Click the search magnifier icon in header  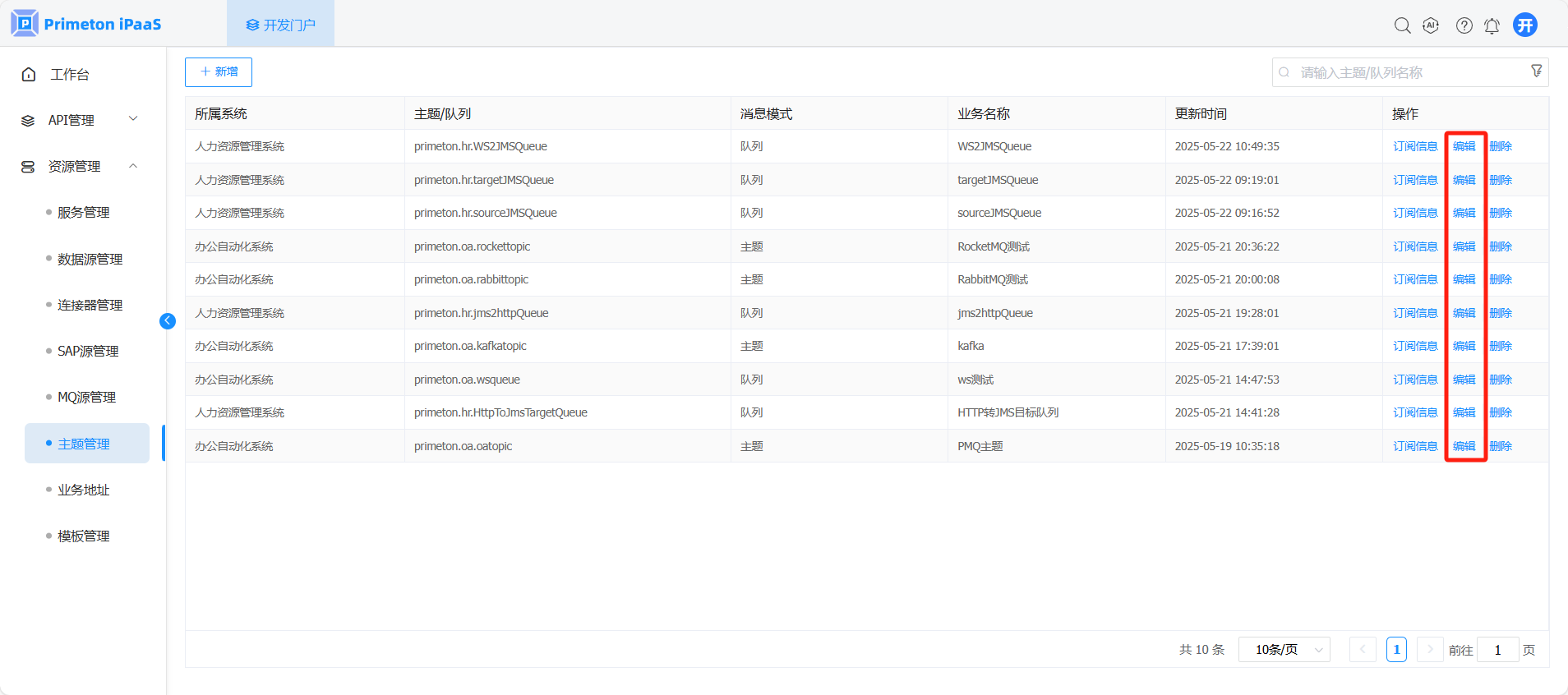tap(1402, 25)
